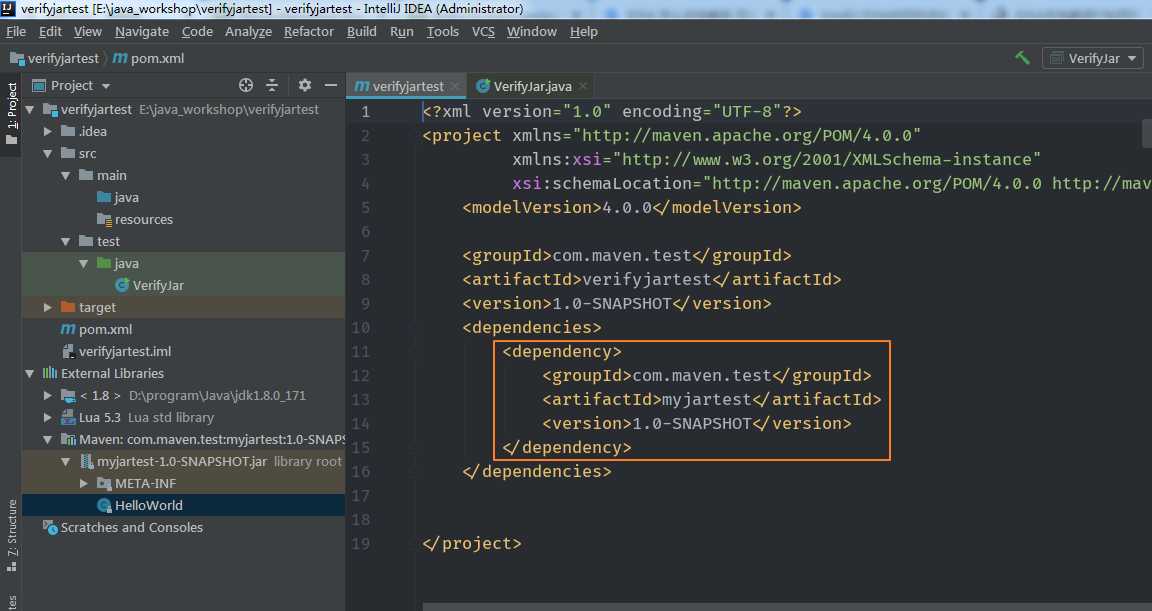Click the myjartest jar file icon
Image resolution: width=1152 pixels, height=611 pixels.
(x=86, y=462)
